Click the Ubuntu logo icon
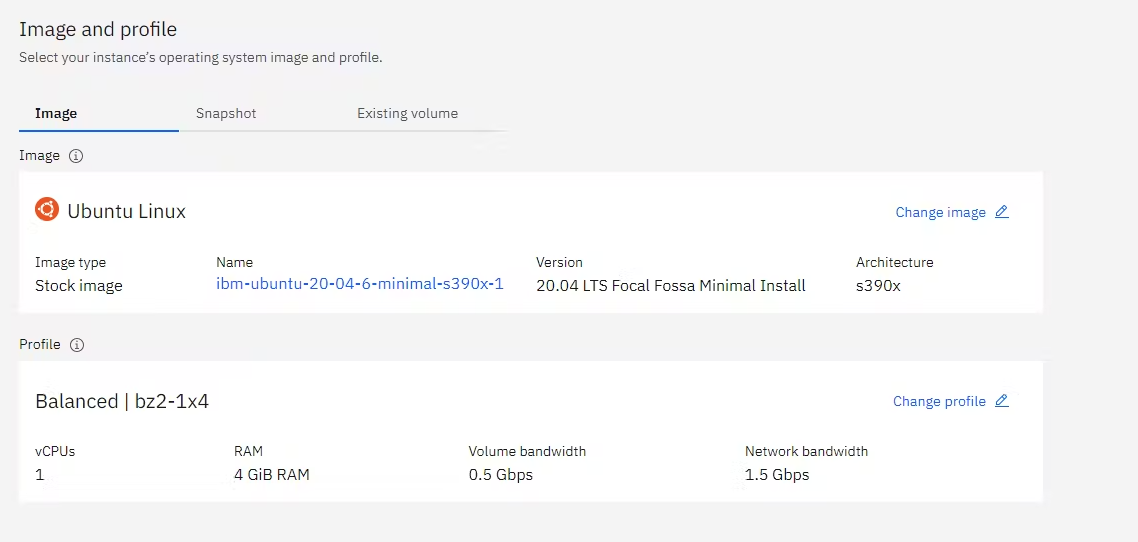Screen dimensions: 1138x542 (x=46, y=210)
